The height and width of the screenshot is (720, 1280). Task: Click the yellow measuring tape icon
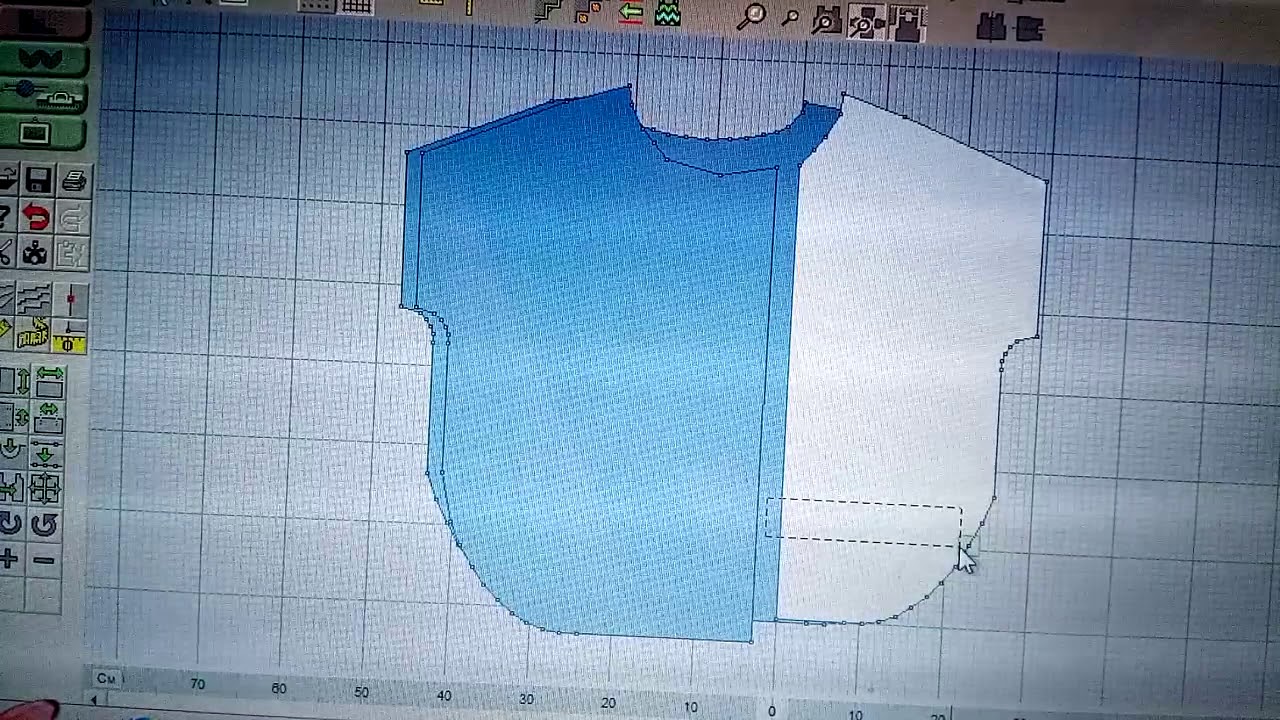[x=33, y=332]
